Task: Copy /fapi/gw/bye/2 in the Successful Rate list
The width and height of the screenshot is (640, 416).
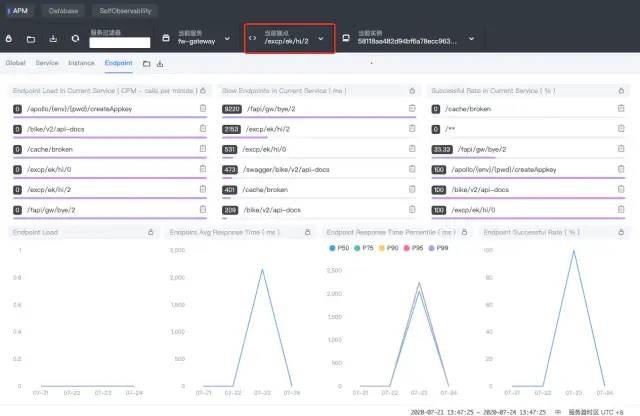Action: coord(621,149)
